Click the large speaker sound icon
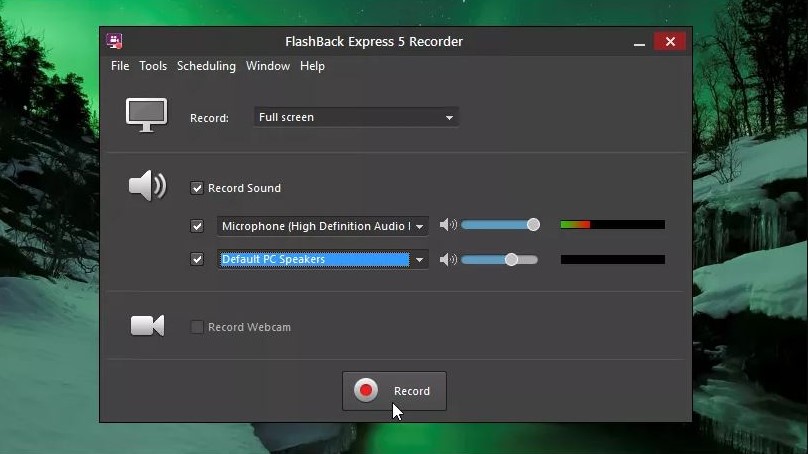The height and width of the screenshot is (454, 808). coord(147,186)
